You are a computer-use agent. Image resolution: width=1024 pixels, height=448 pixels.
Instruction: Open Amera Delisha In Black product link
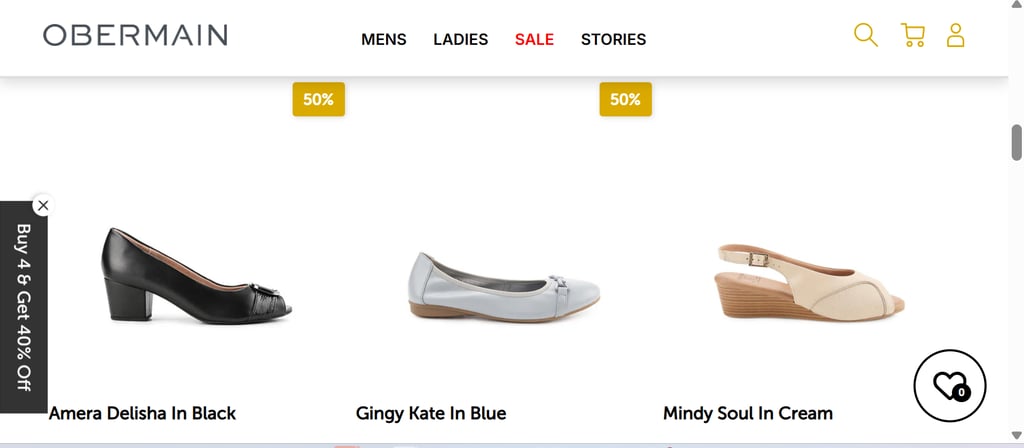pos(142,413)
